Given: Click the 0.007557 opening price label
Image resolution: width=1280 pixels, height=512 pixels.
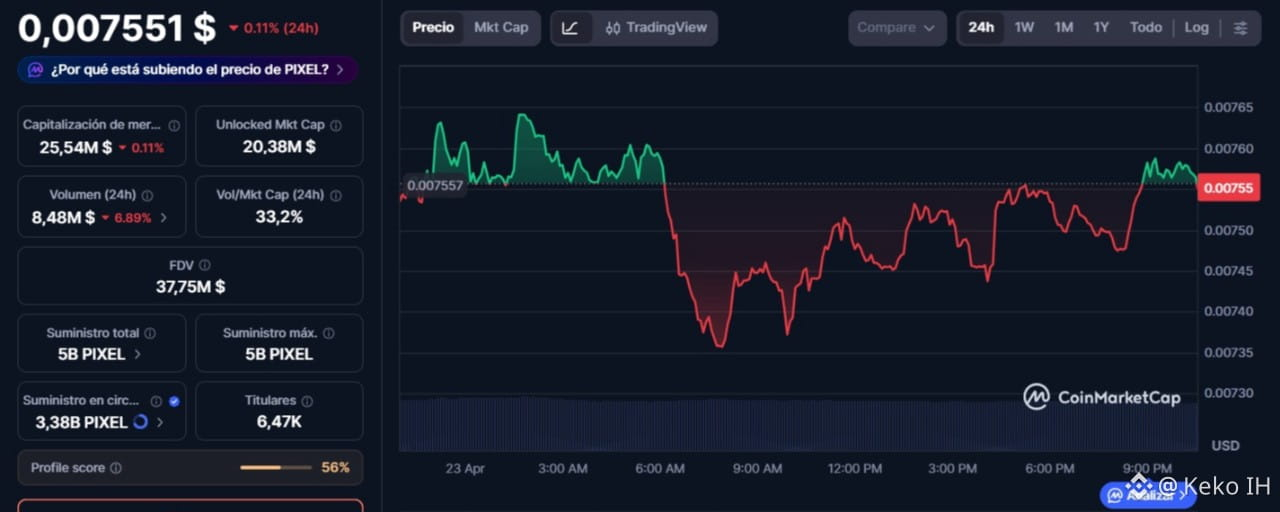Looking at the screenshot, I should click(435, 185).
